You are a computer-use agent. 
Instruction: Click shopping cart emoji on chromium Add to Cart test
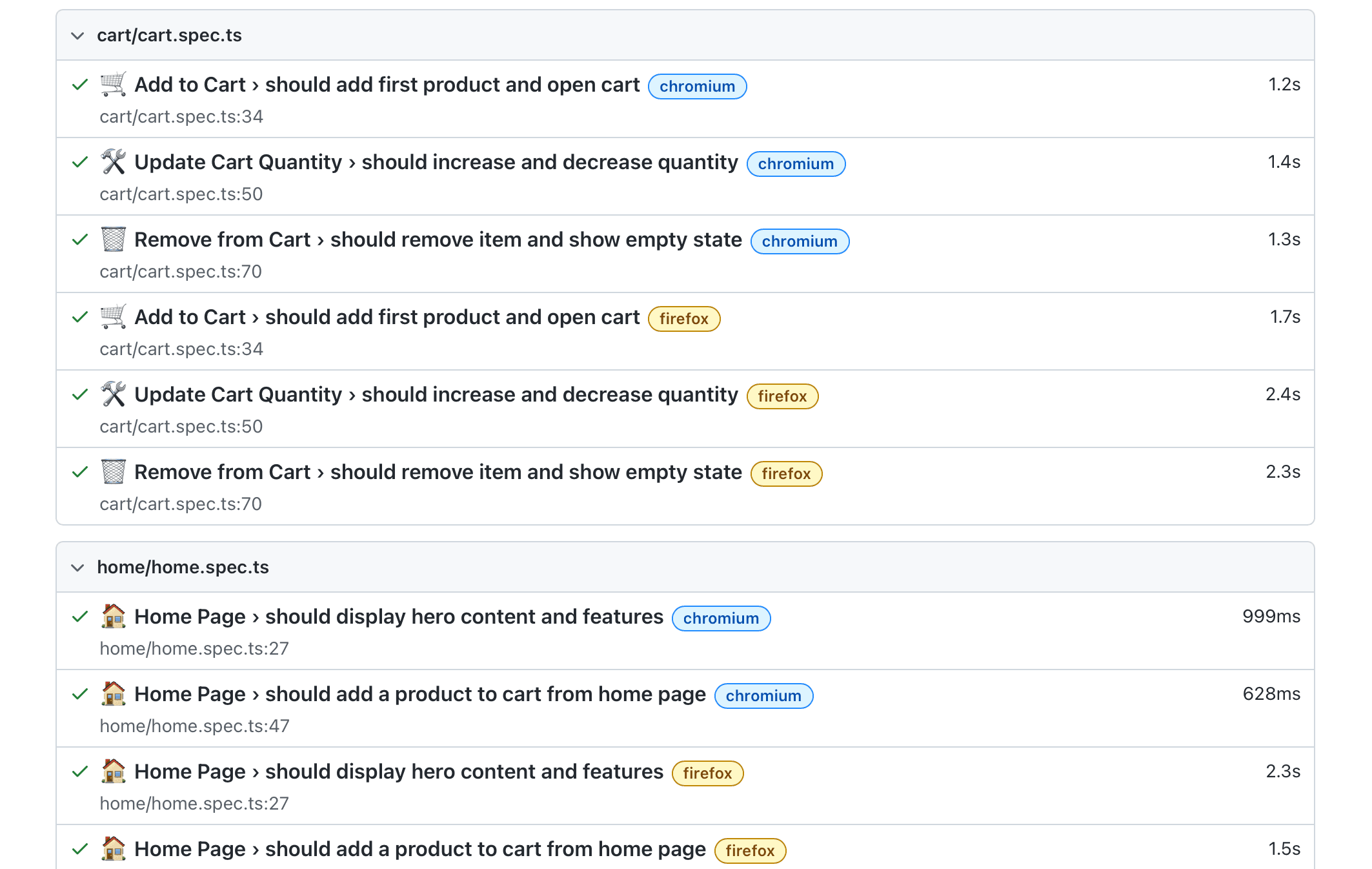pos(114,85)
